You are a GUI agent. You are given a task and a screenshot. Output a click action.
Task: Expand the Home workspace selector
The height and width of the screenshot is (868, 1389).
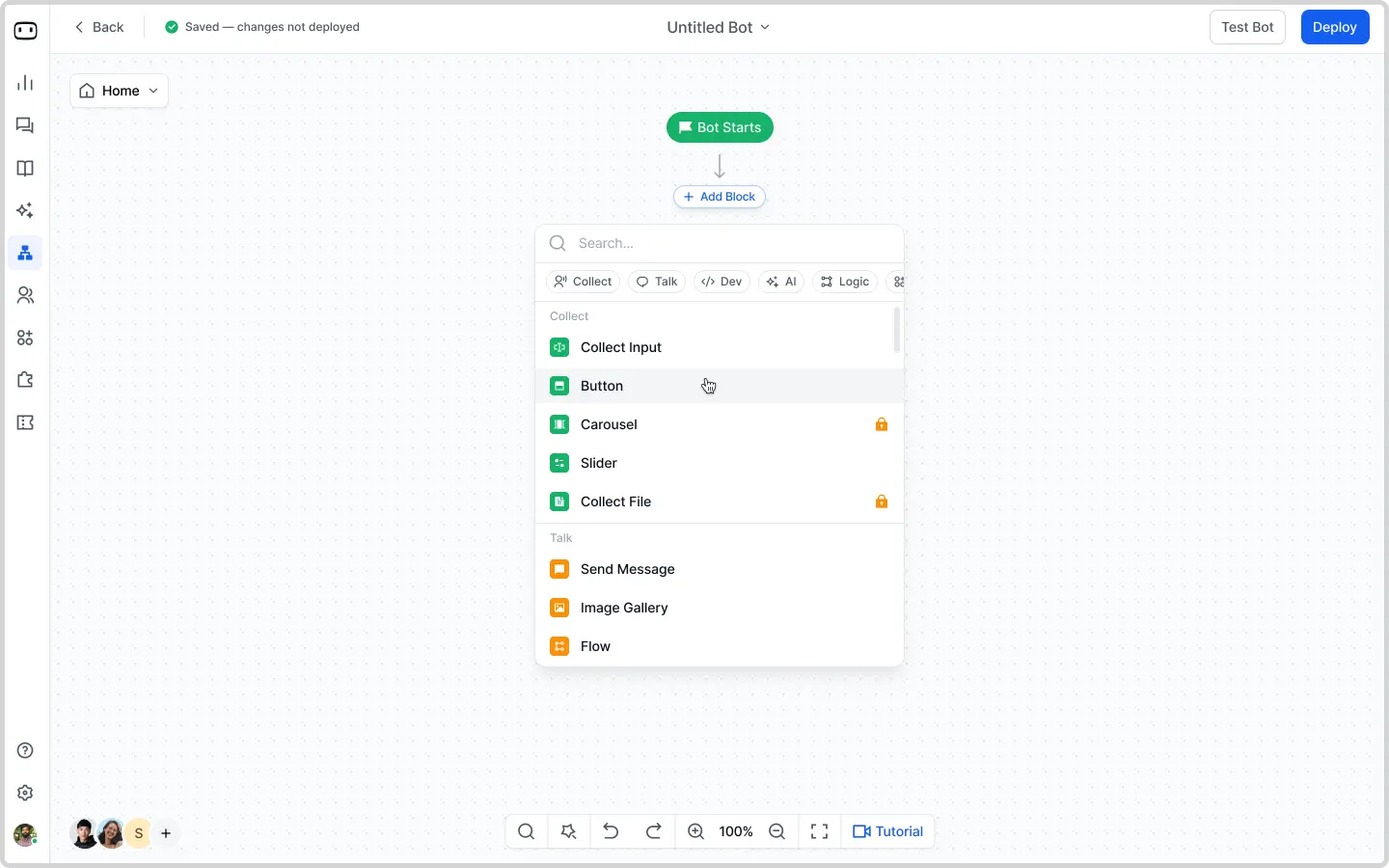point(118,90)
